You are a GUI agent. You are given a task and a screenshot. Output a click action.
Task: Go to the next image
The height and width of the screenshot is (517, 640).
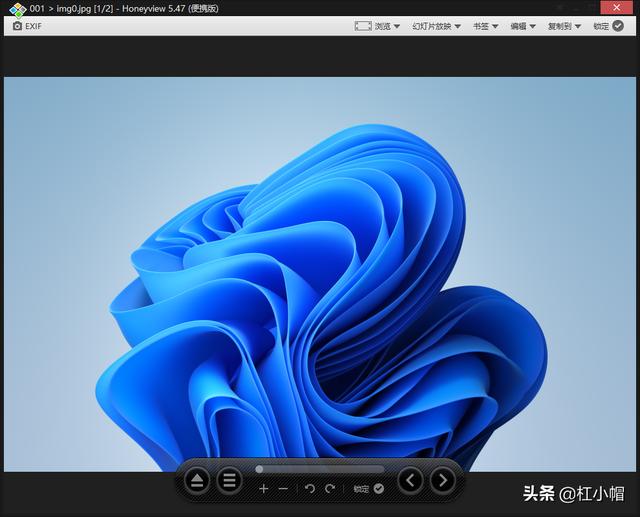pyautogui.click(x=443, y=480)
